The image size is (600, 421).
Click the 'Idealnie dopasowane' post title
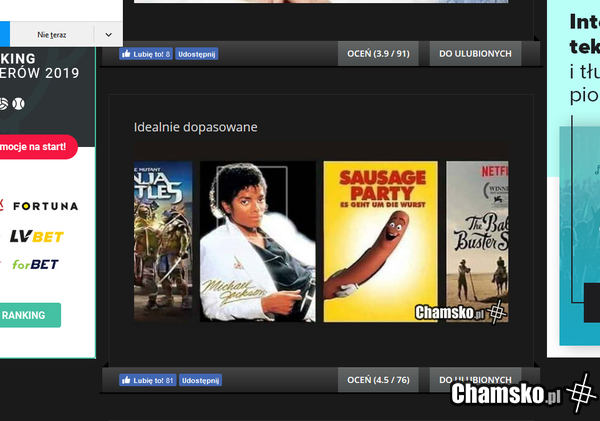(196, 128)
